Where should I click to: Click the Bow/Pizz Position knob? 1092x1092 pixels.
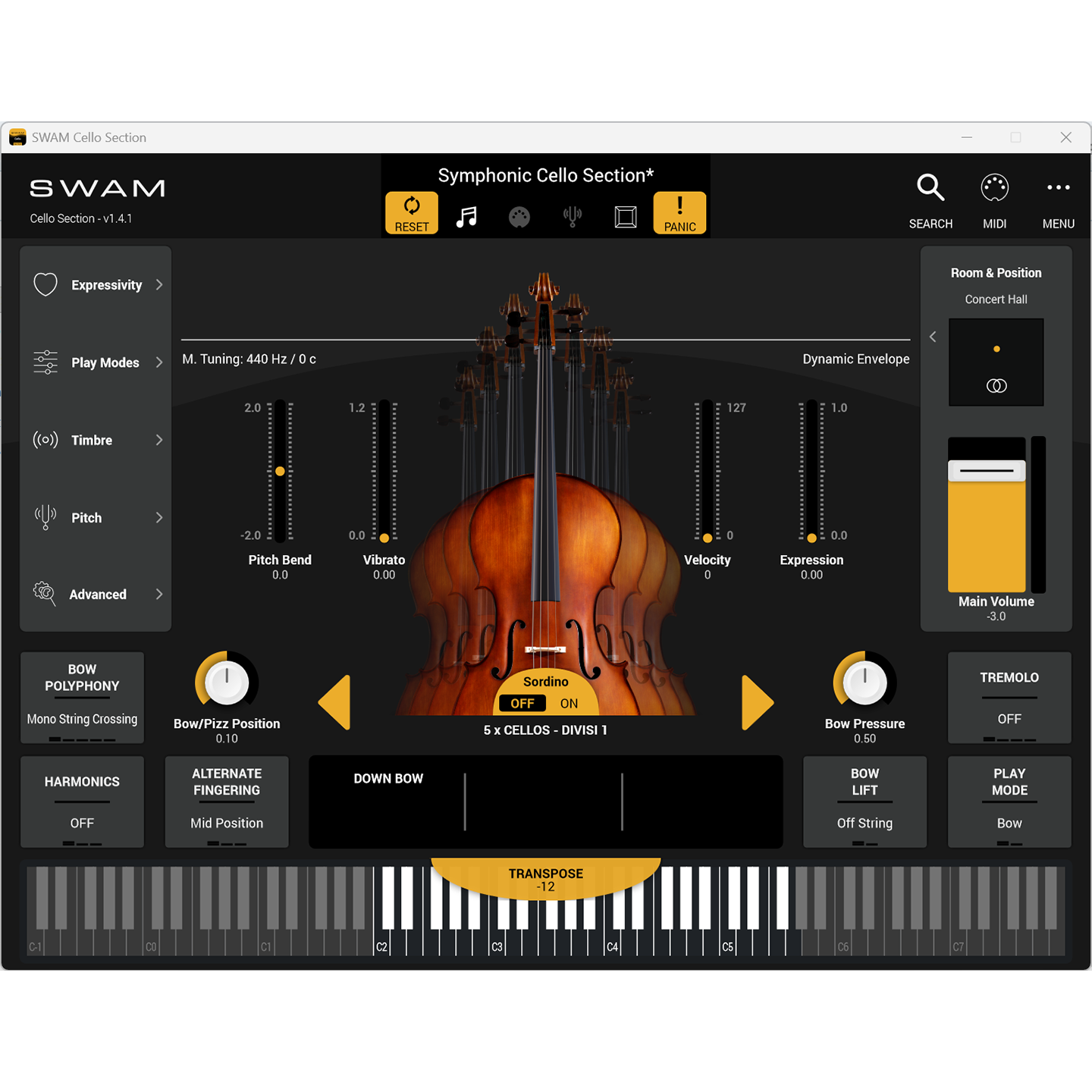(x=227, y=682)
